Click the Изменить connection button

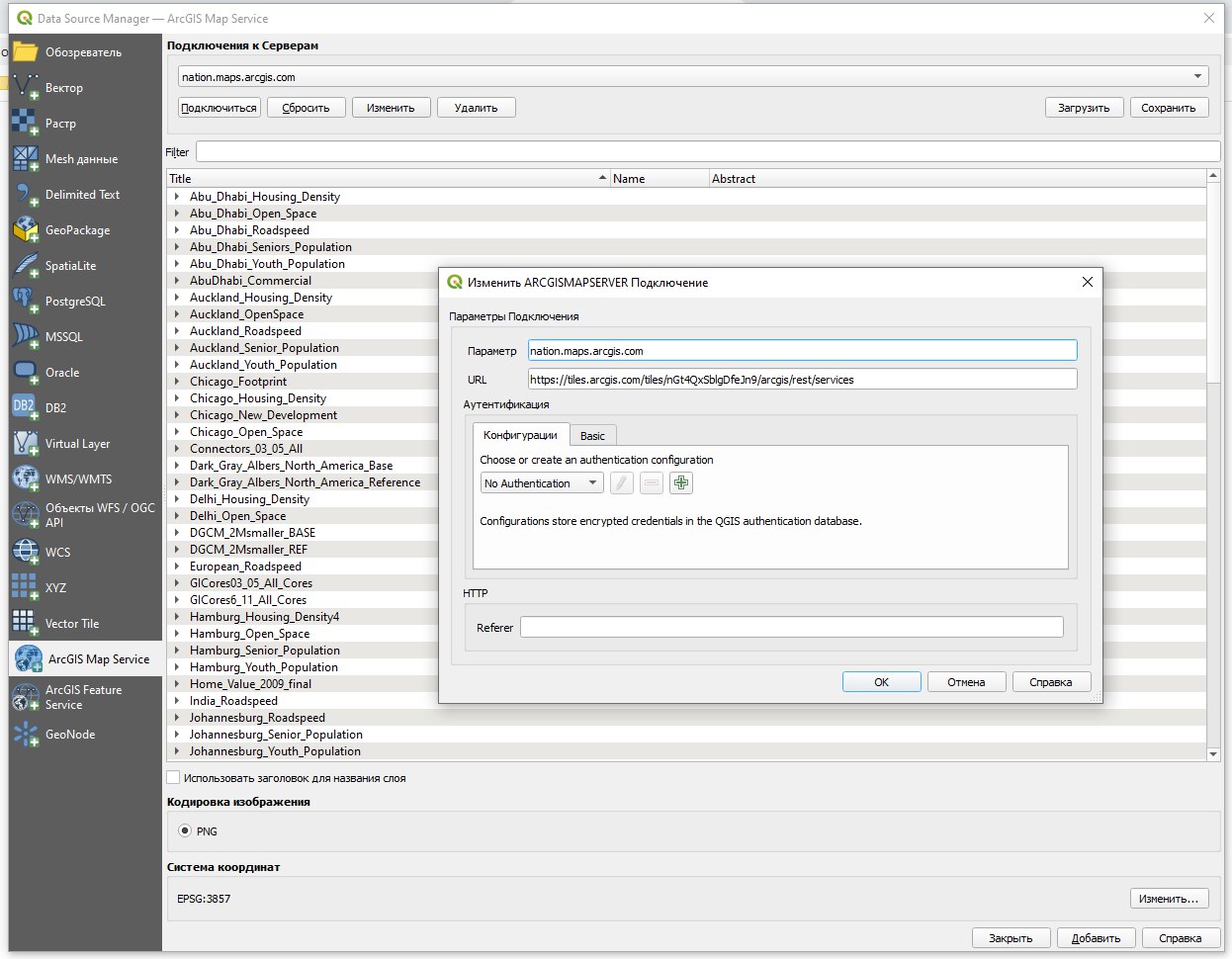391,108
